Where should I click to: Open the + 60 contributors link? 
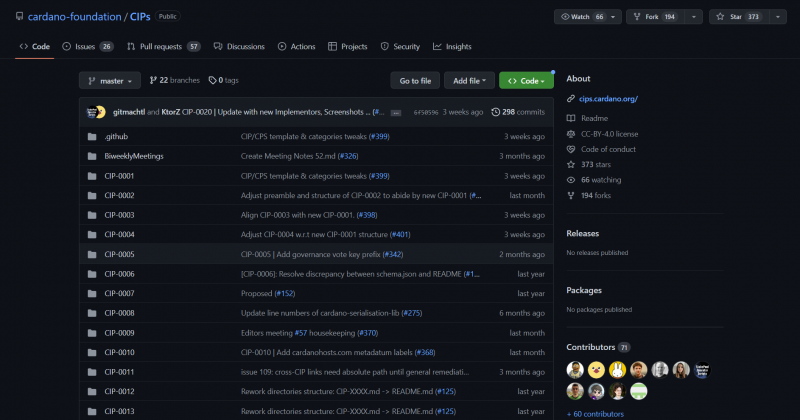(595, 413)
